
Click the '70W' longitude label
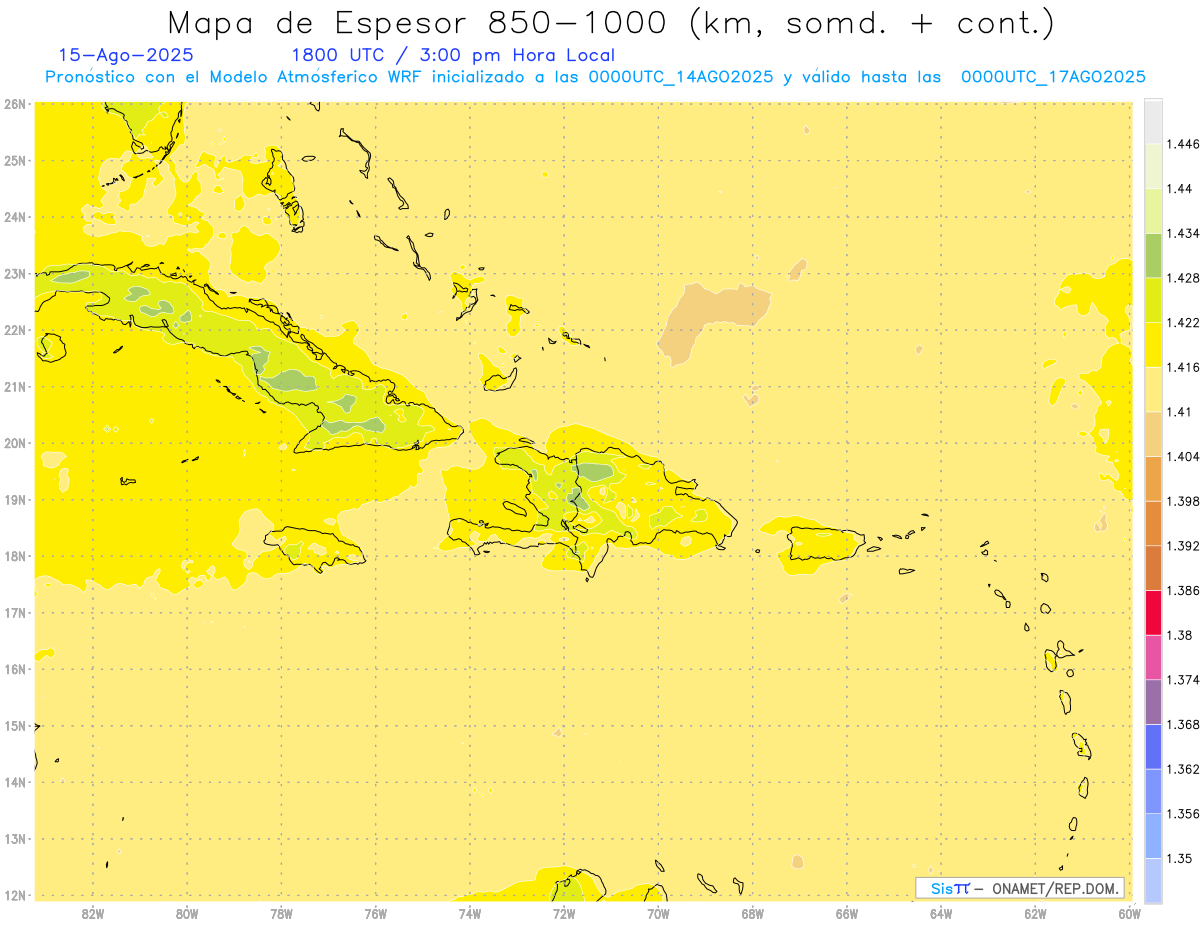coord(658,913)
